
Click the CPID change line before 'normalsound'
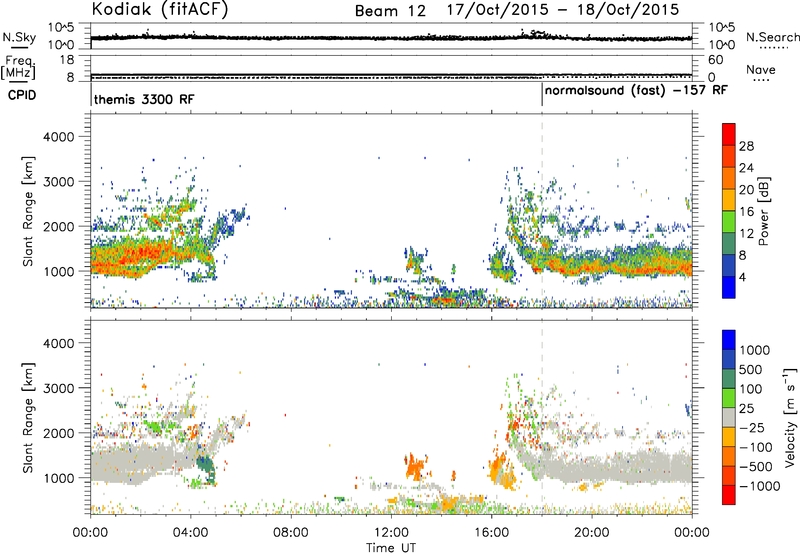click(x=542, y=94)
